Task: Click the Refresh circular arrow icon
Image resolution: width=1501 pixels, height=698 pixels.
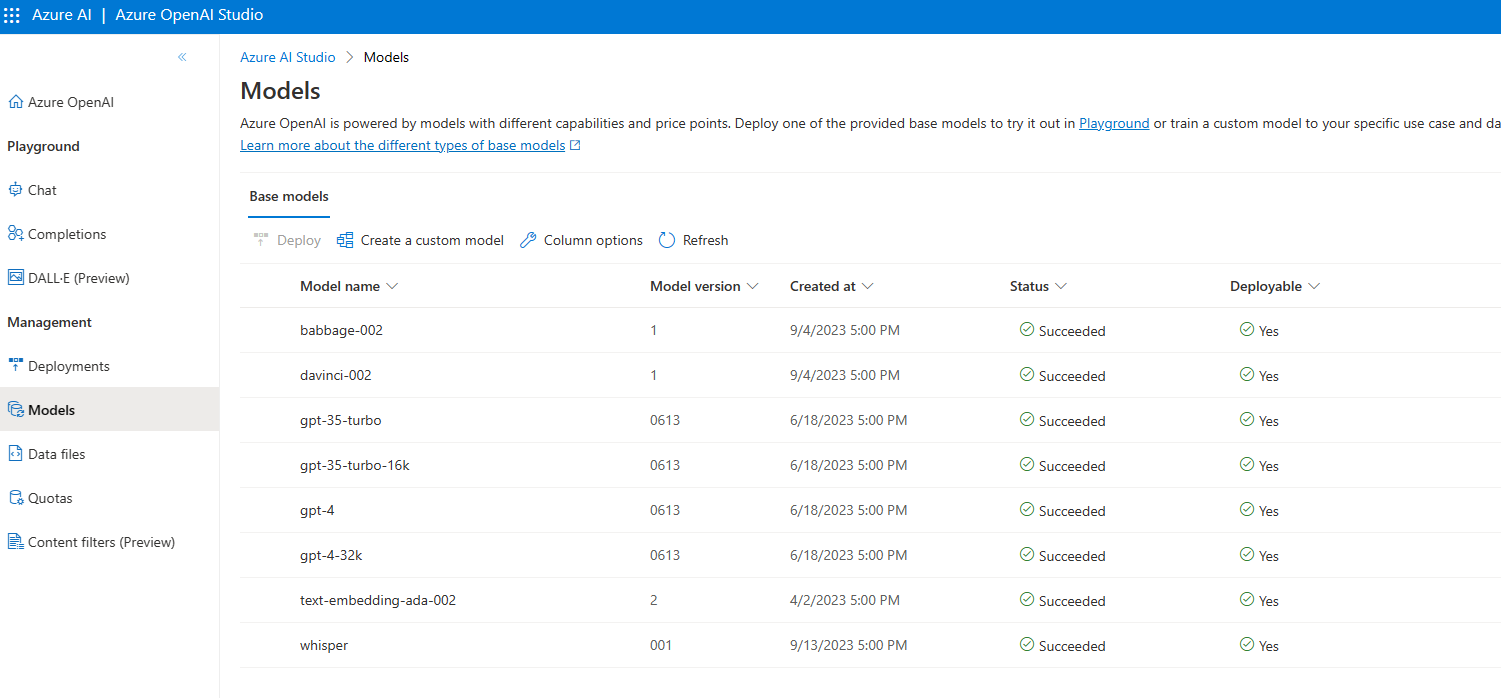Action: pos(667,240)
